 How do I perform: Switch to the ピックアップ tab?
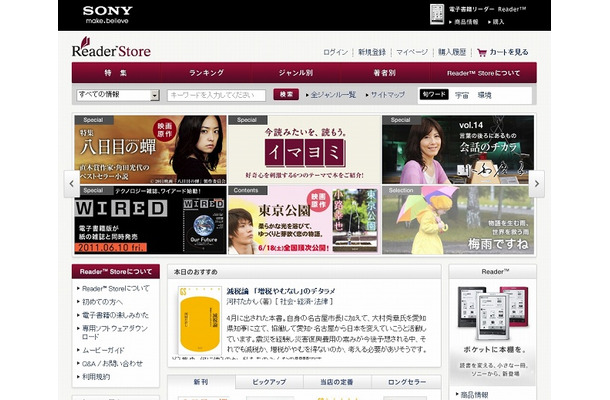pos(269,382)
